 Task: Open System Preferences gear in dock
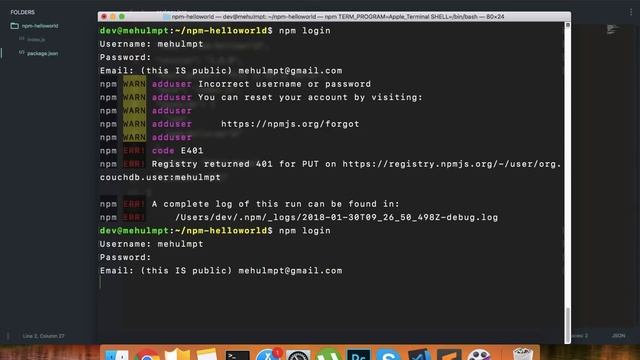[298, 355]
